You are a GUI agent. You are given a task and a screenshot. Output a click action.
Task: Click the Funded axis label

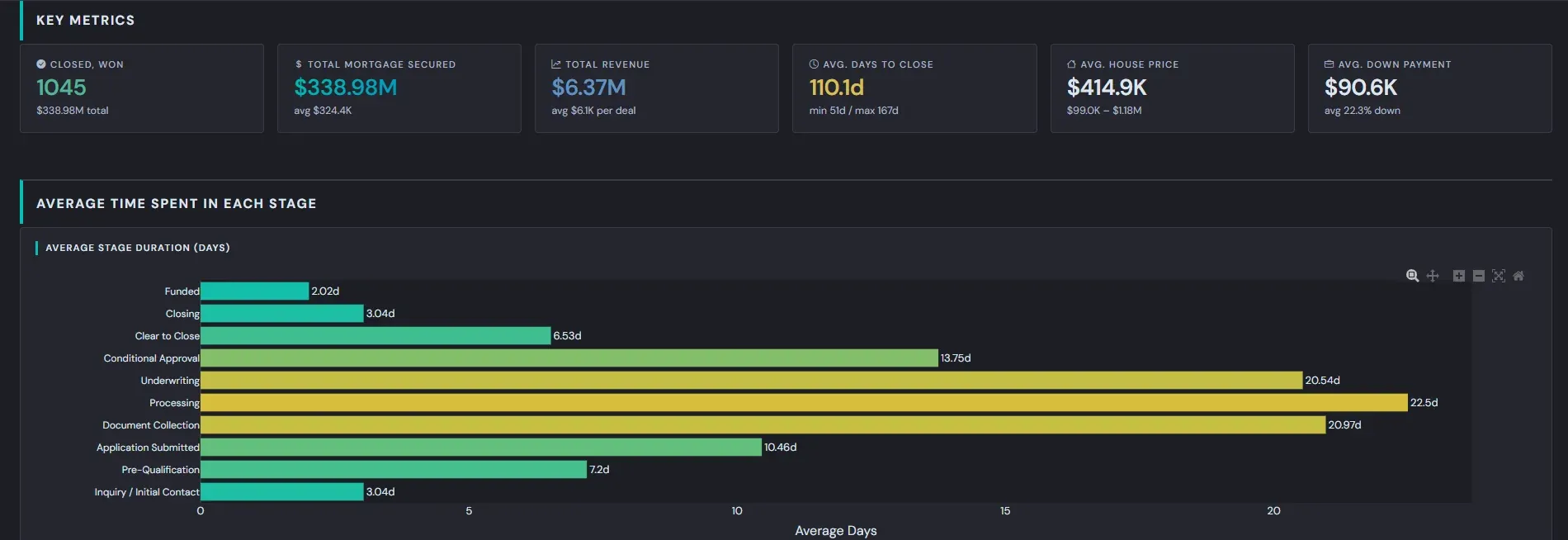pos(182,291)
